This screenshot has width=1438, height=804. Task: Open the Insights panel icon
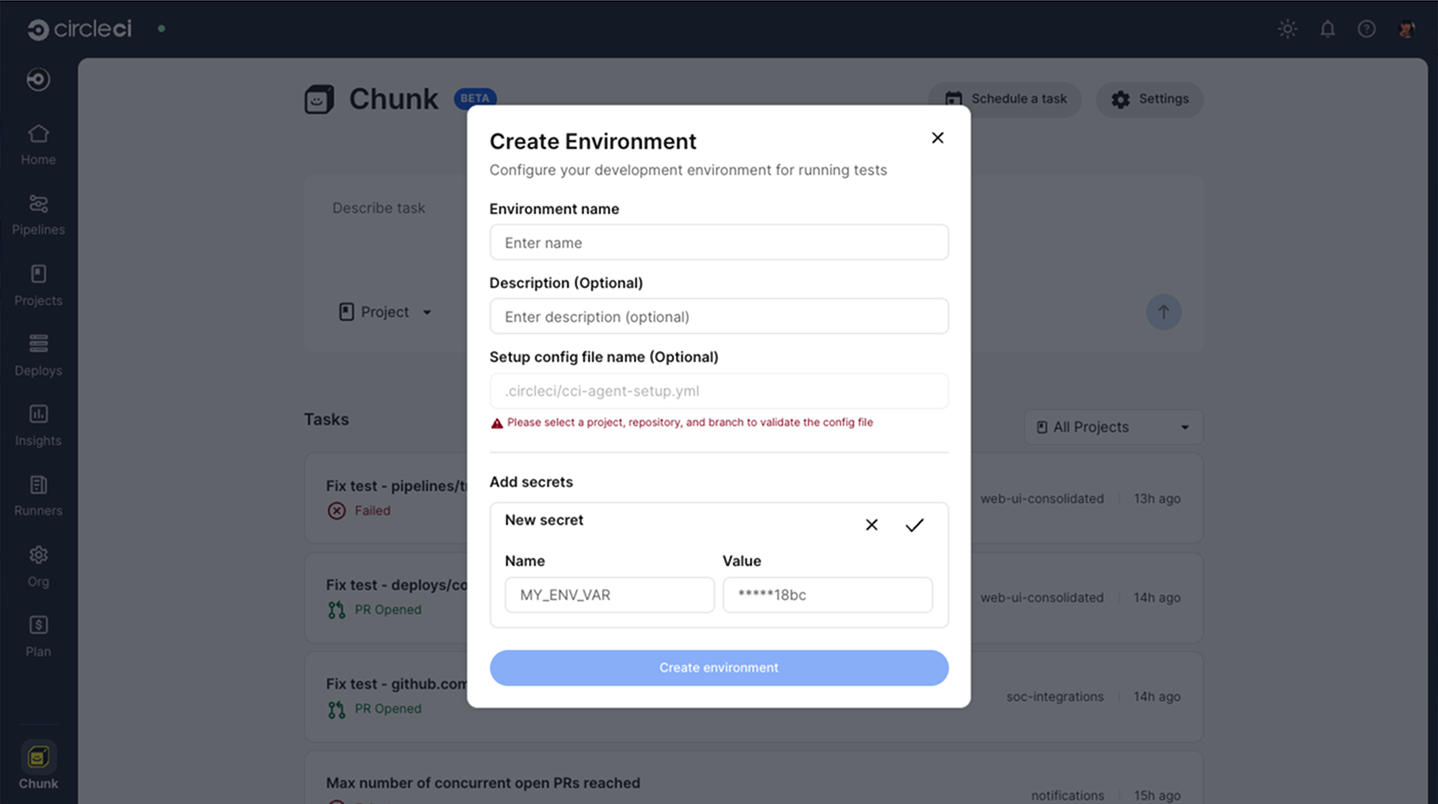[x=37, y=423]
